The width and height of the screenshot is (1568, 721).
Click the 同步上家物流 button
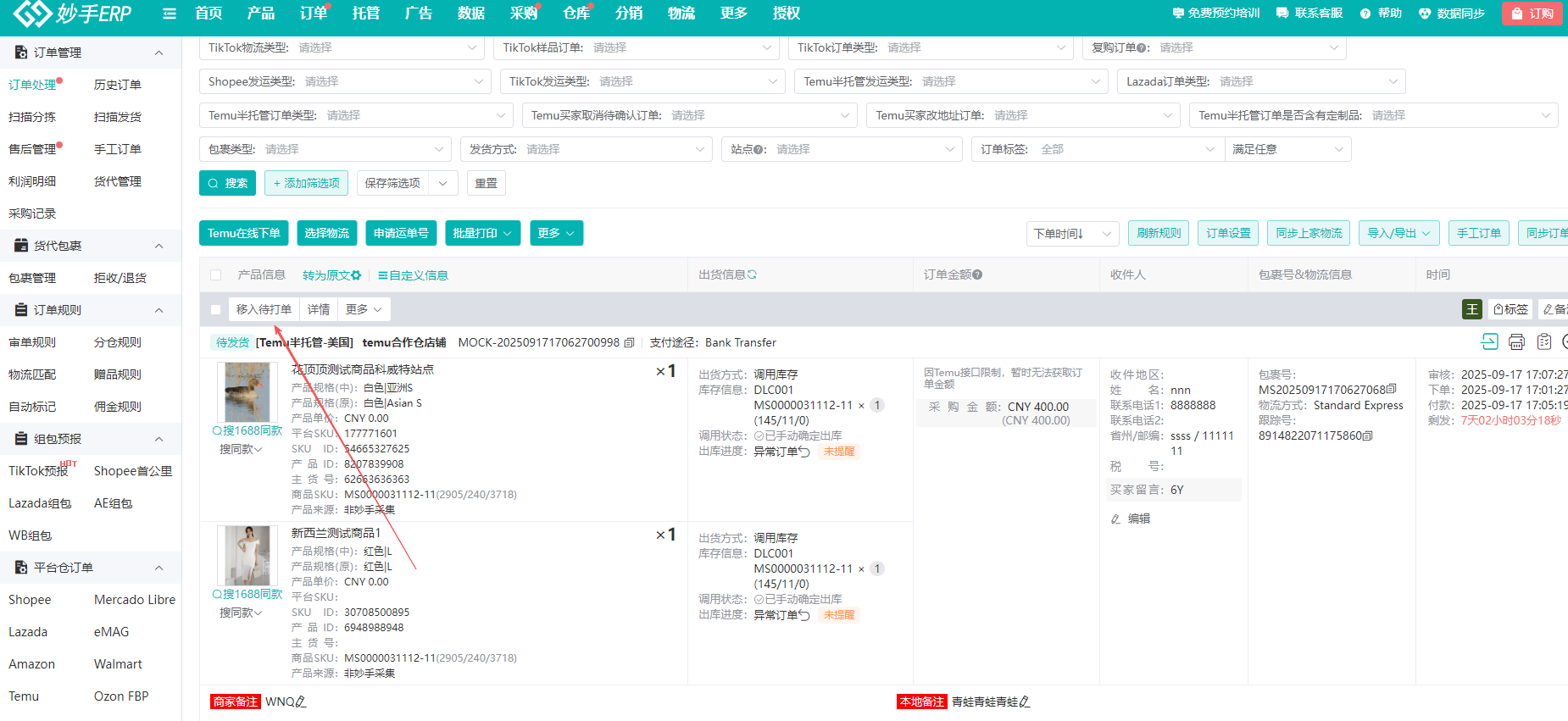coord(1309,233)
